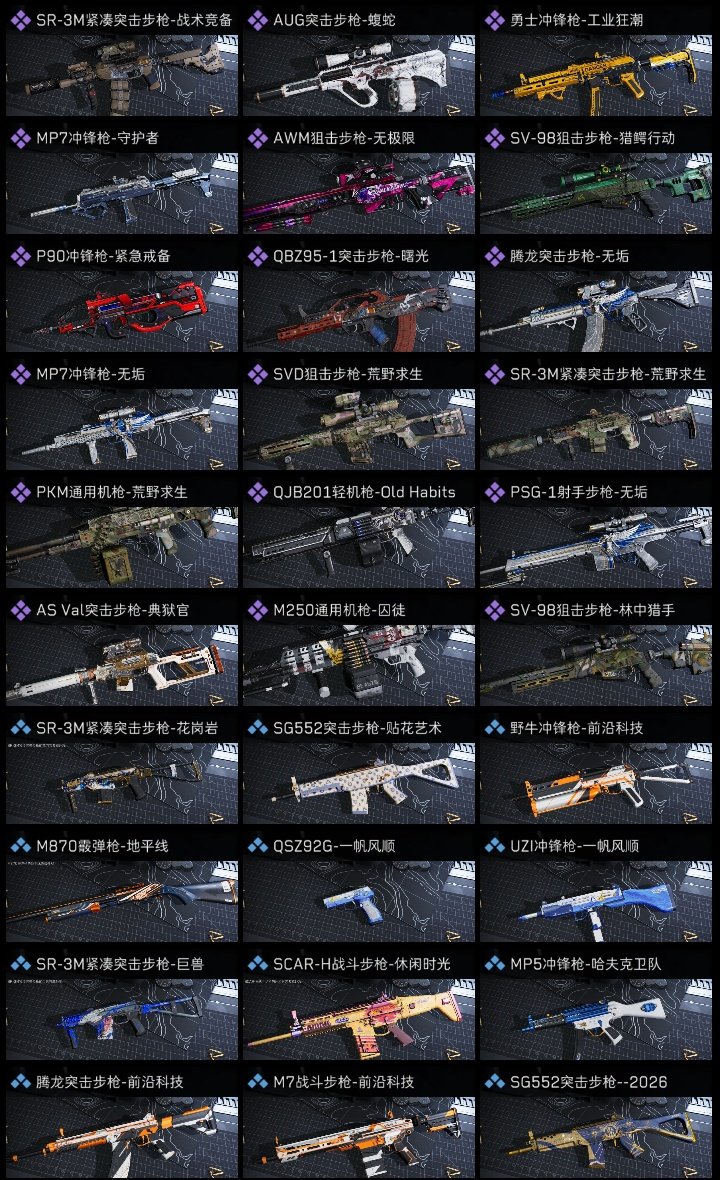Click the blue rarity icon beside 腾龙突击步枪-前沿科技
Image resolution: width=720 pixels, height=1180 pixels.
tap(20, 1082)
